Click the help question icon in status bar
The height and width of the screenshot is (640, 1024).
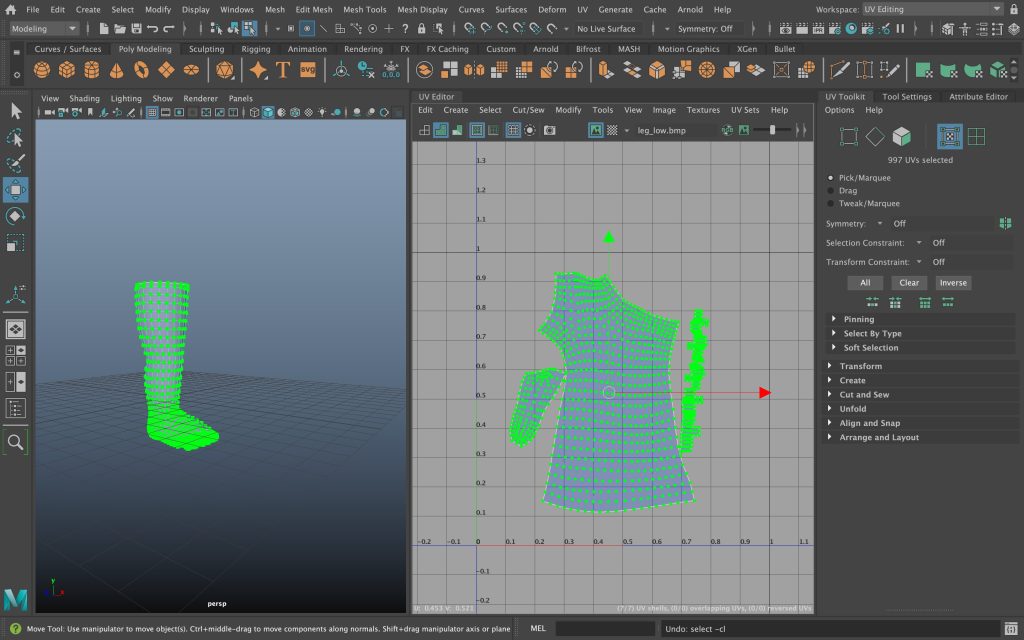(16, 629)
